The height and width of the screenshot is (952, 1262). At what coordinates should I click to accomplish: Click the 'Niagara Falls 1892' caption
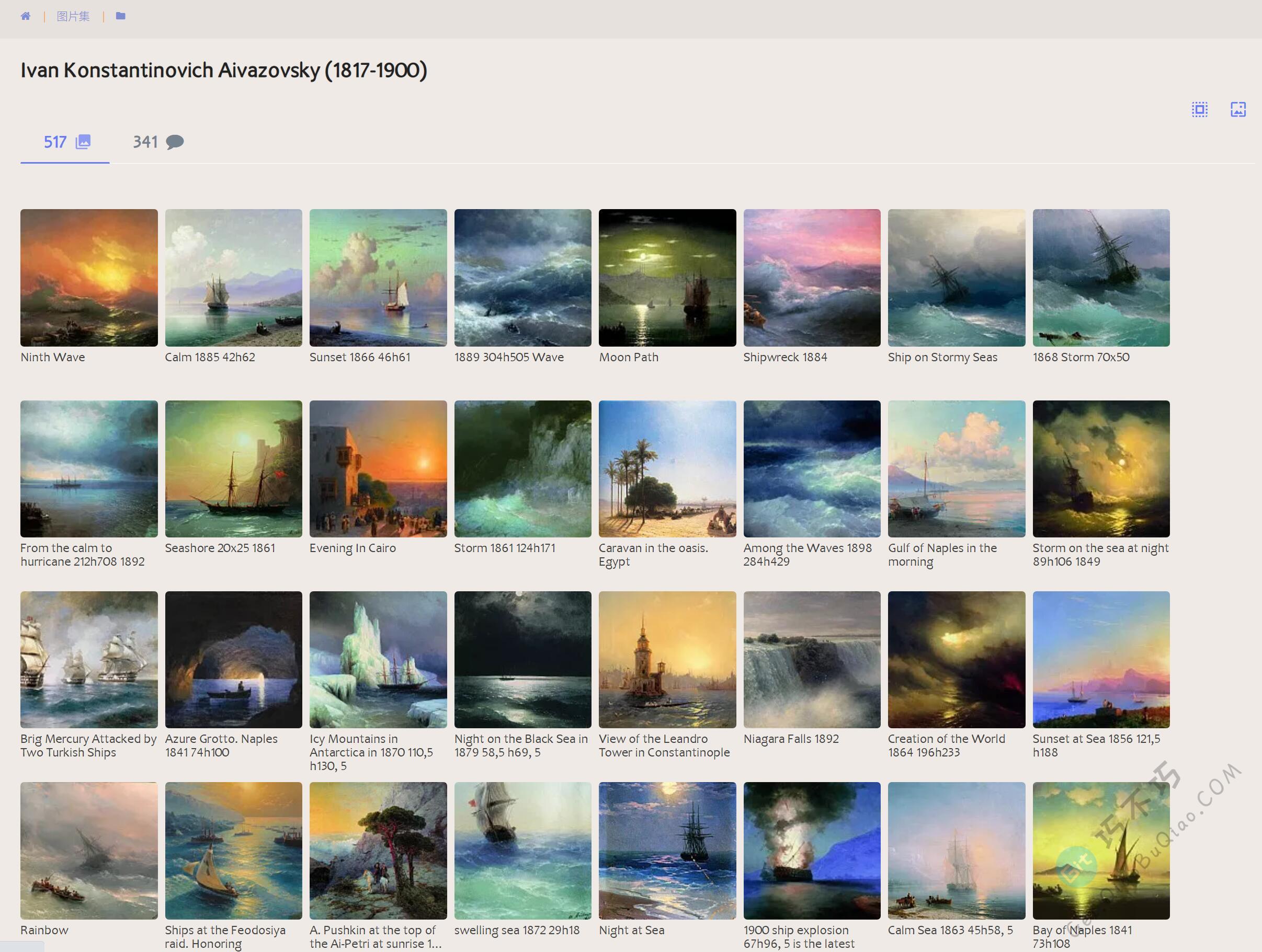(791, 739)
